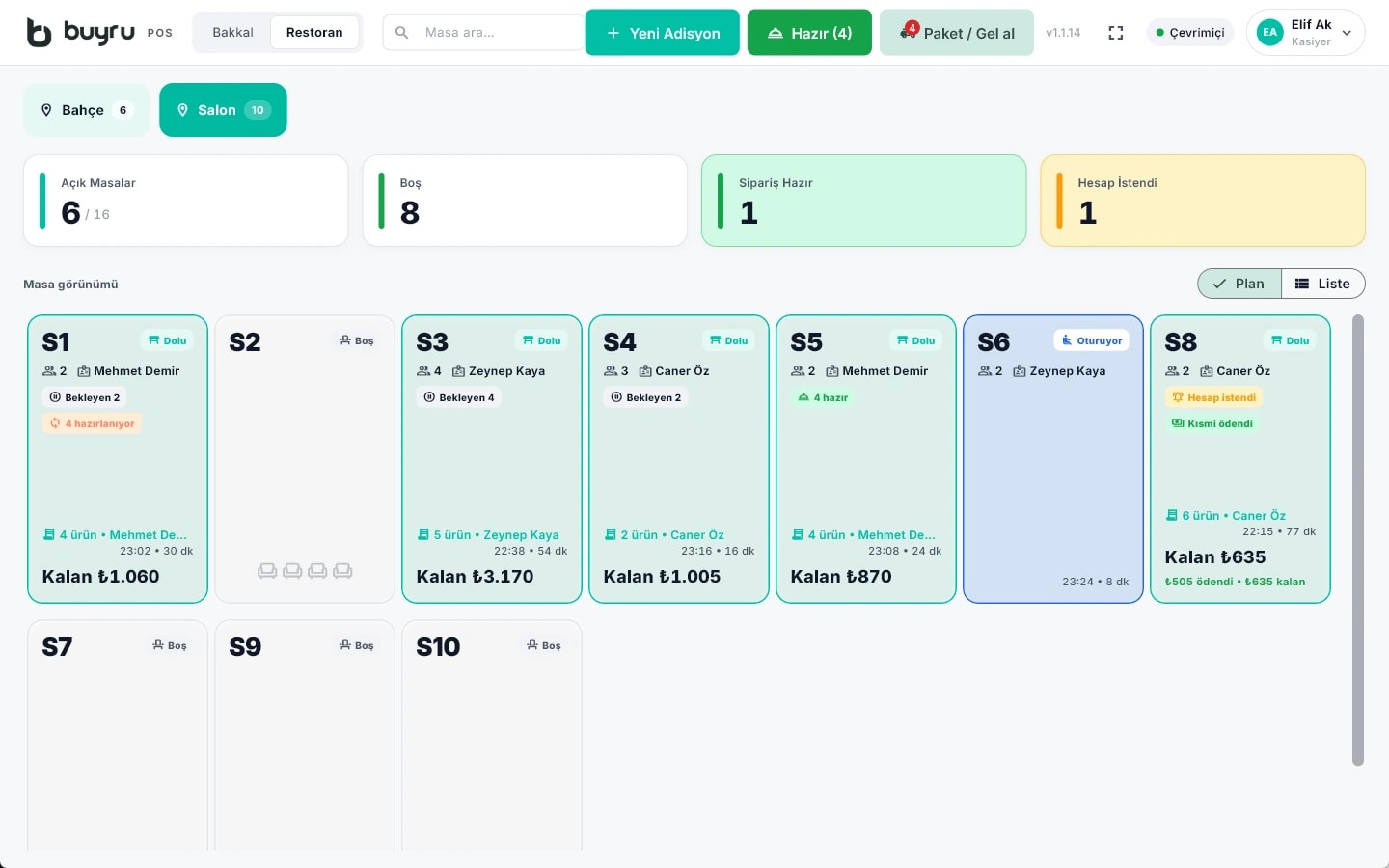Filter by Hesap İstendi card

[1203, 201]
